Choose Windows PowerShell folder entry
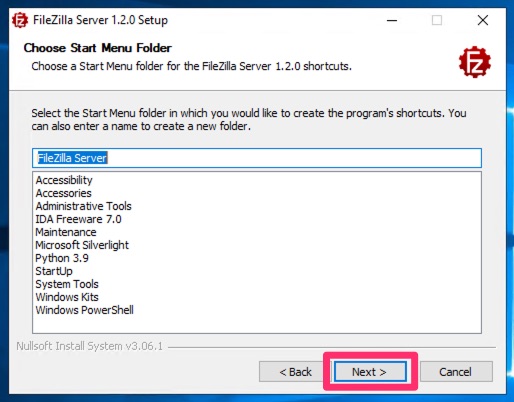 (84, 310)
